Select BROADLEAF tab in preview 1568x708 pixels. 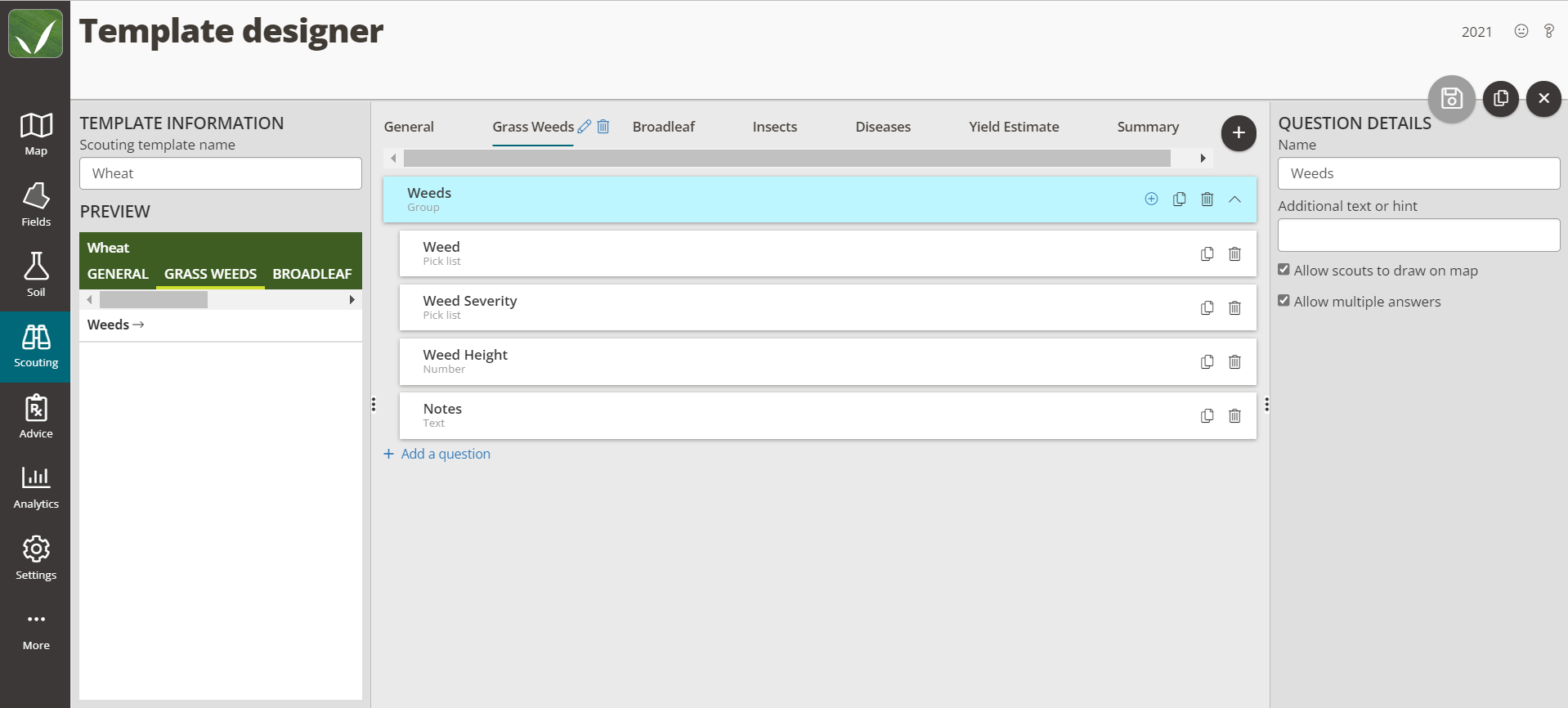click(x=312, y=274)
